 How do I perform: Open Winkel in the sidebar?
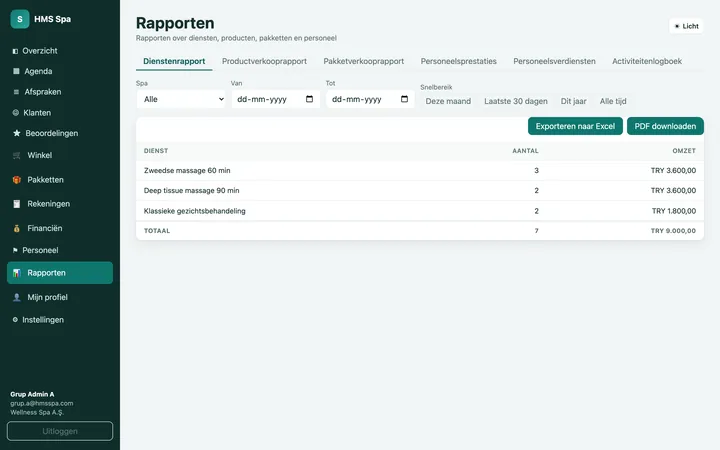pyautogui.click(x=60, y=156)
